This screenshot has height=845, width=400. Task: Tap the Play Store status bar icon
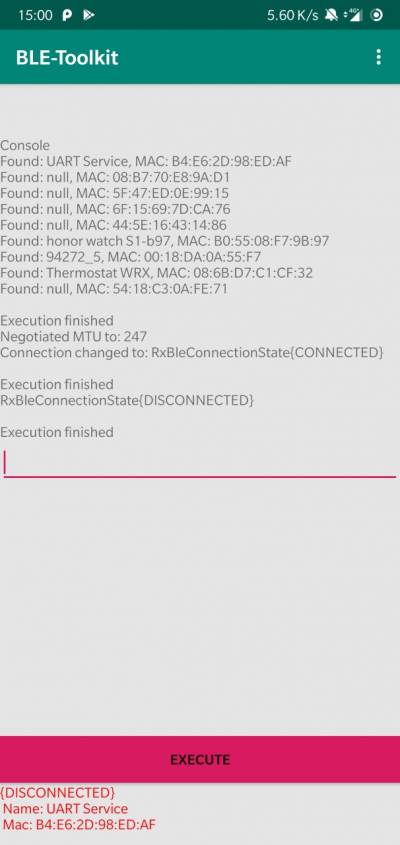tap(88, 15)
